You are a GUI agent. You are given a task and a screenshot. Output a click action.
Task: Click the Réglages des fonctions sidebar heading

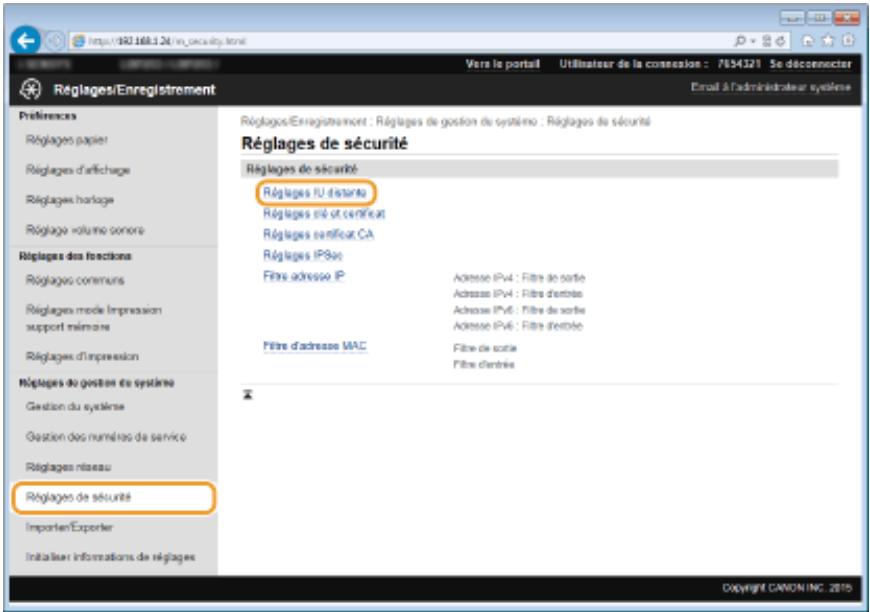(x=75, y=256)
